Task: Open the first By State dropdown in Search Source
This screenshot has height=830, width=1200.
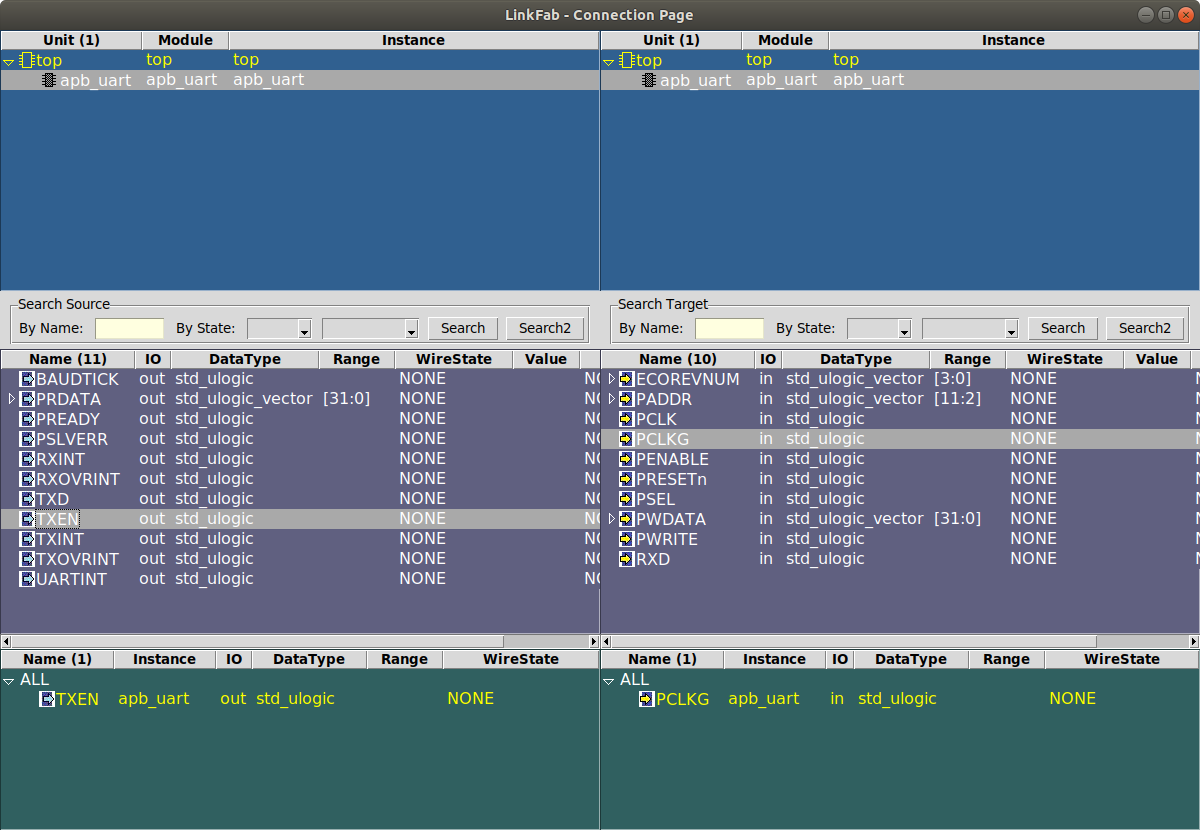Action: coord(279,328)
